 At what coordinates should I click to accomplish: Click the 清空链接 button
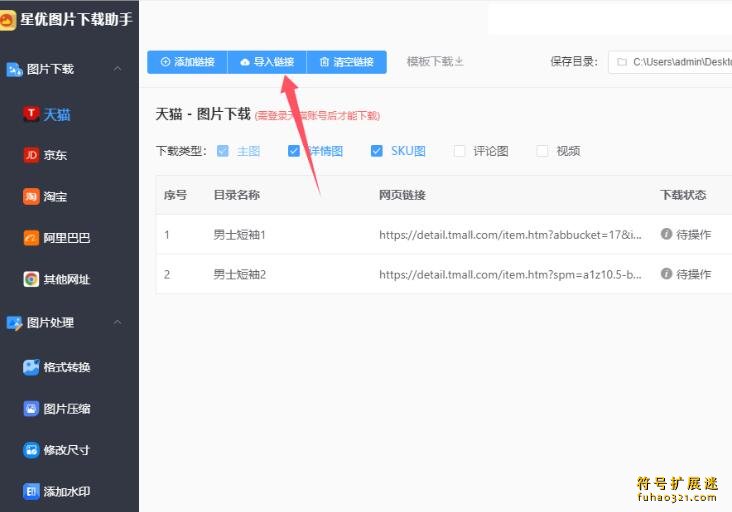pyautogui.click(x=346, y=62)
